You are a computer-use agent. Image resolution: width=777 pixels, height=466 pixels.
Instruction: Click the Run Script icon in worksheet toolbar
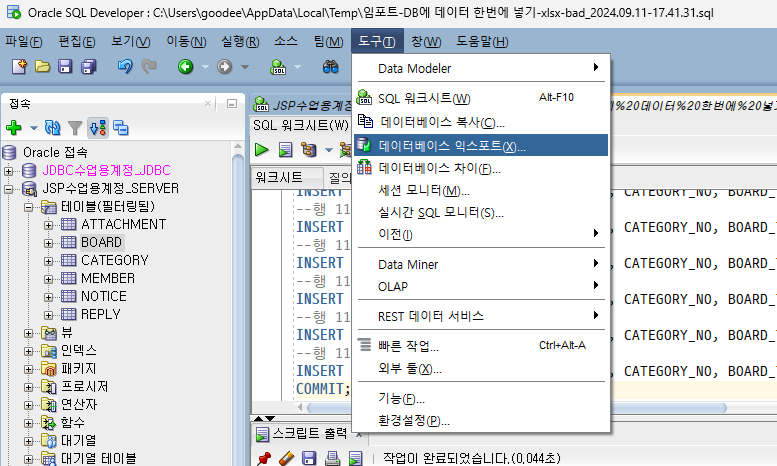pos(285,150)
